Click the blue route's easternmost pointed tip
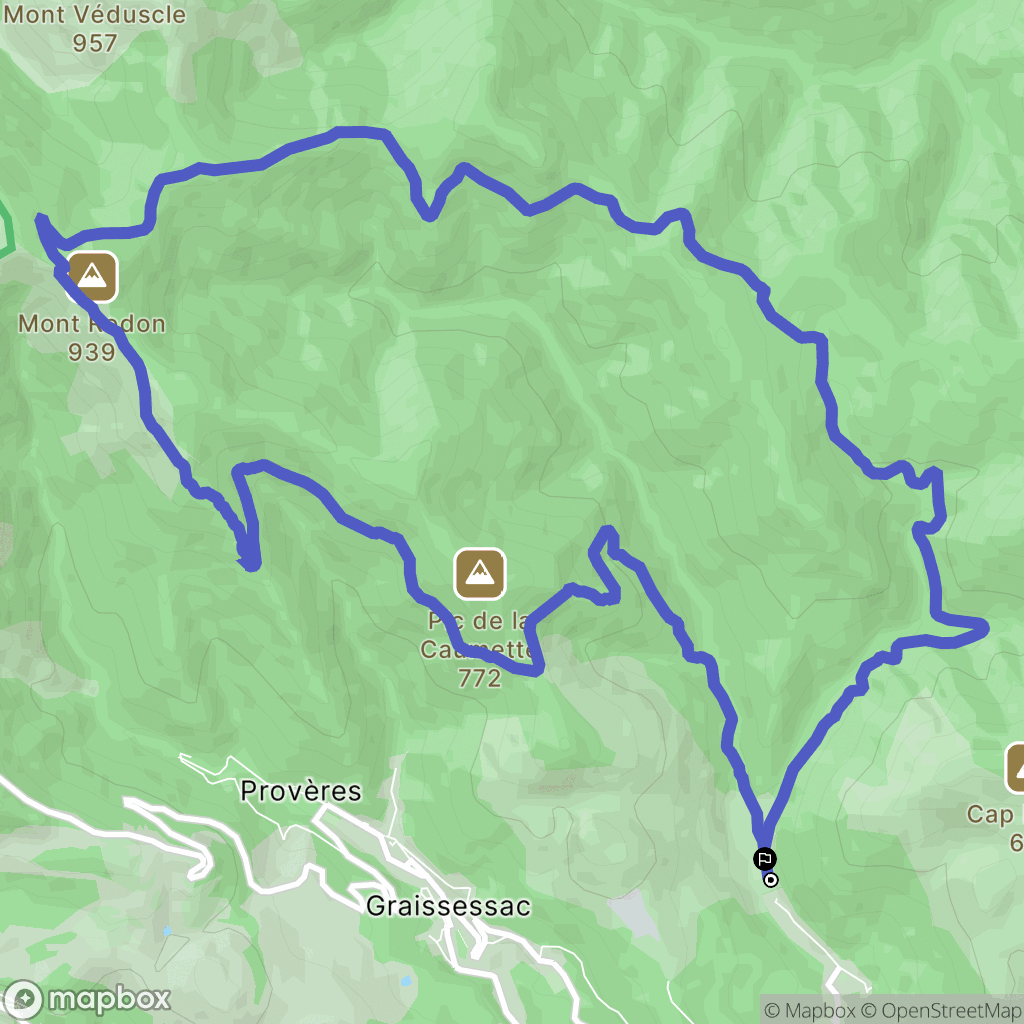 coord(982,628)
